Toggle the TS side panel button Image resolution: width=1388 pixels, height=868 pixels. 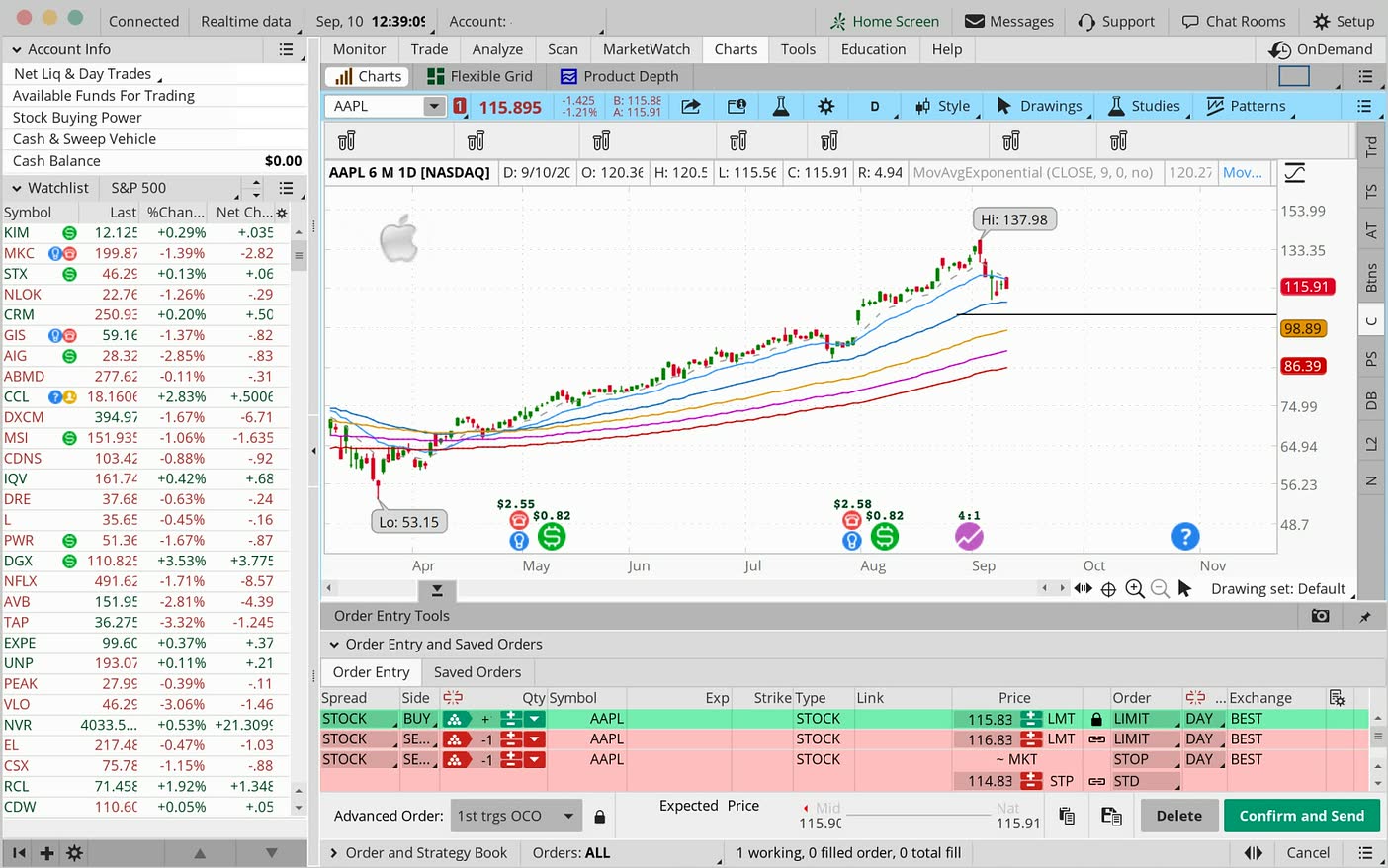(1371, 191)
